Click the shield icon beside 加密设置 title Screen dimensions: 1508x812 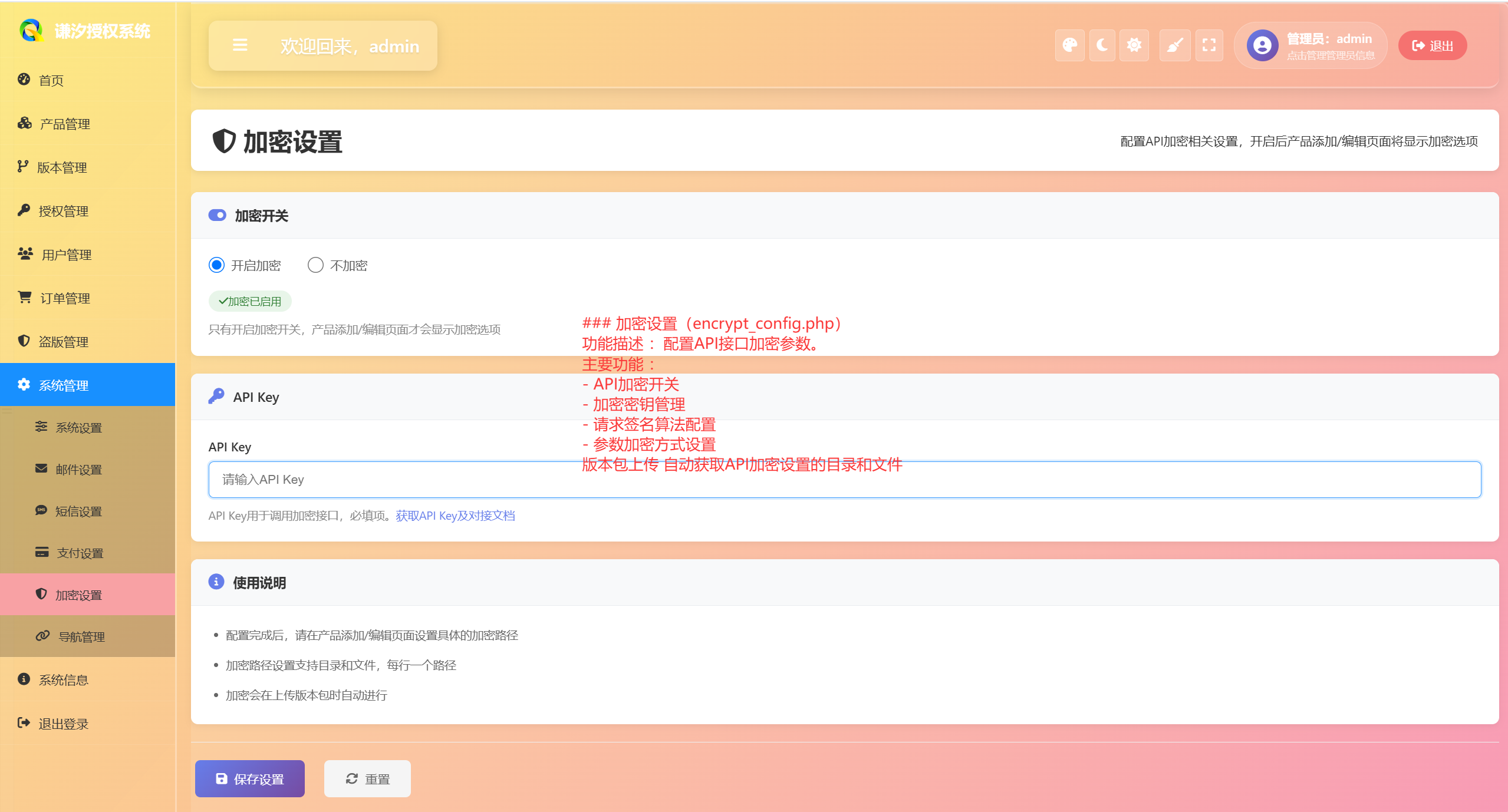pyautogui.click(x=224, y=141)
